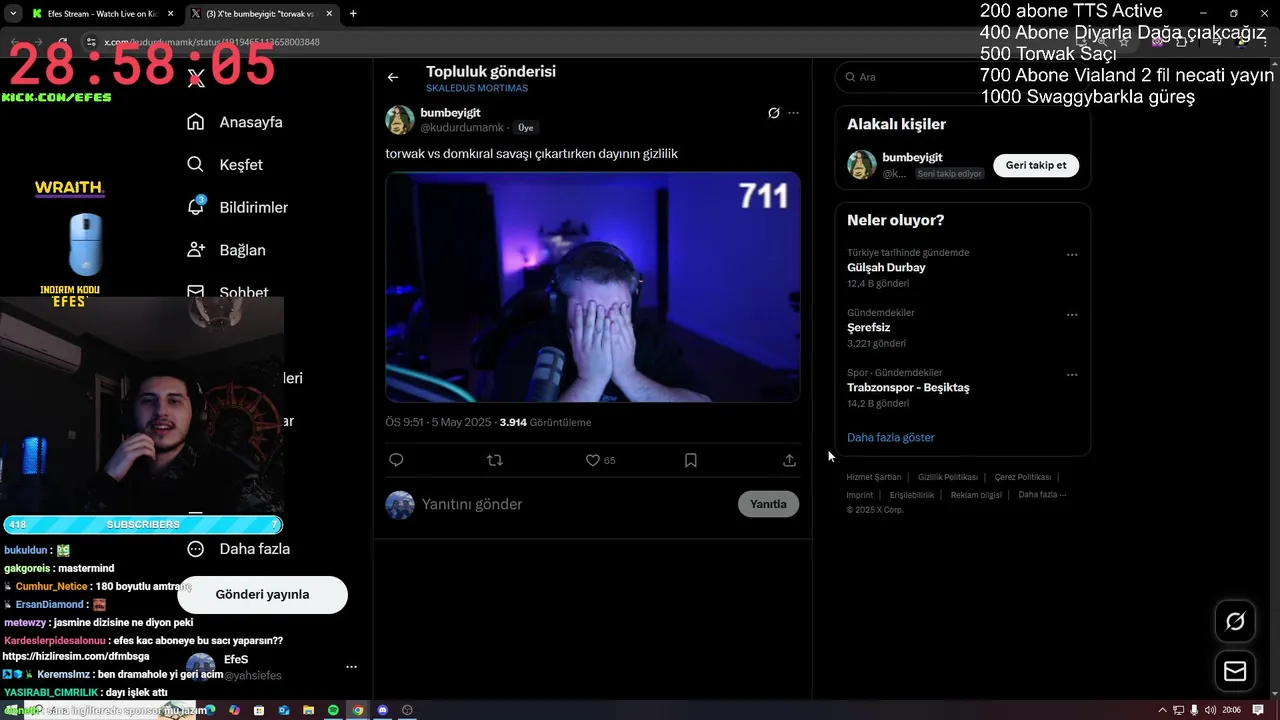Click Daha fazla göster under trends
The height and width of the screenshot is (720, 1280).
[891, 437]
